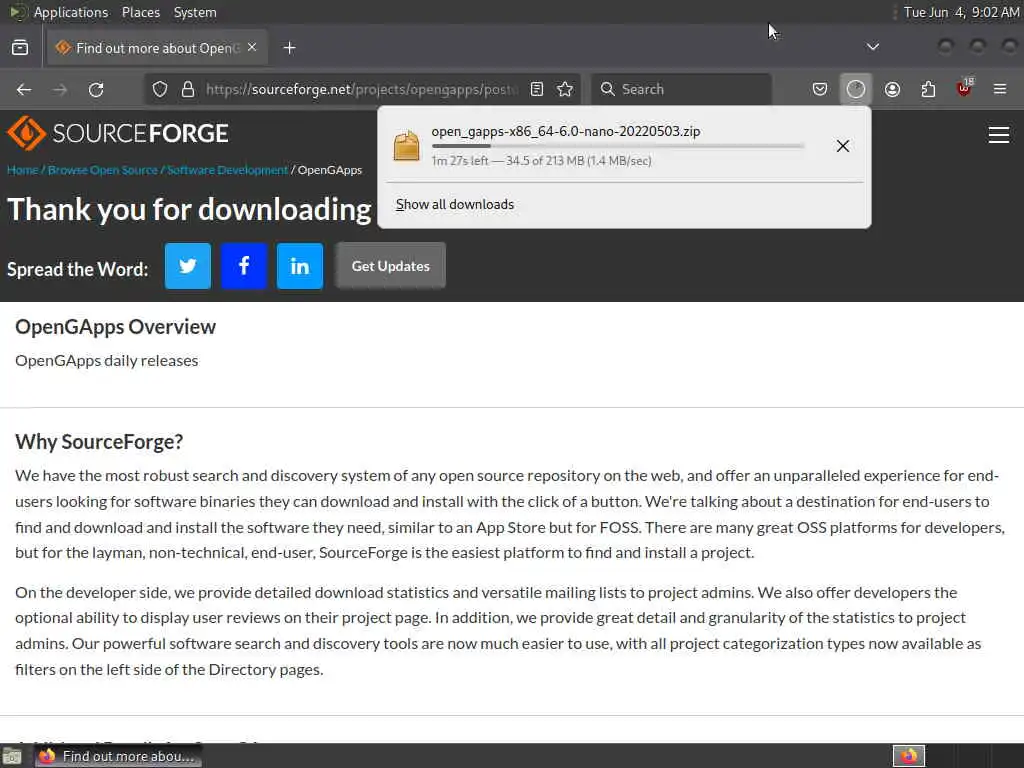Open the Firefox View button
1024x768 pixels.
tap(20, 48)
